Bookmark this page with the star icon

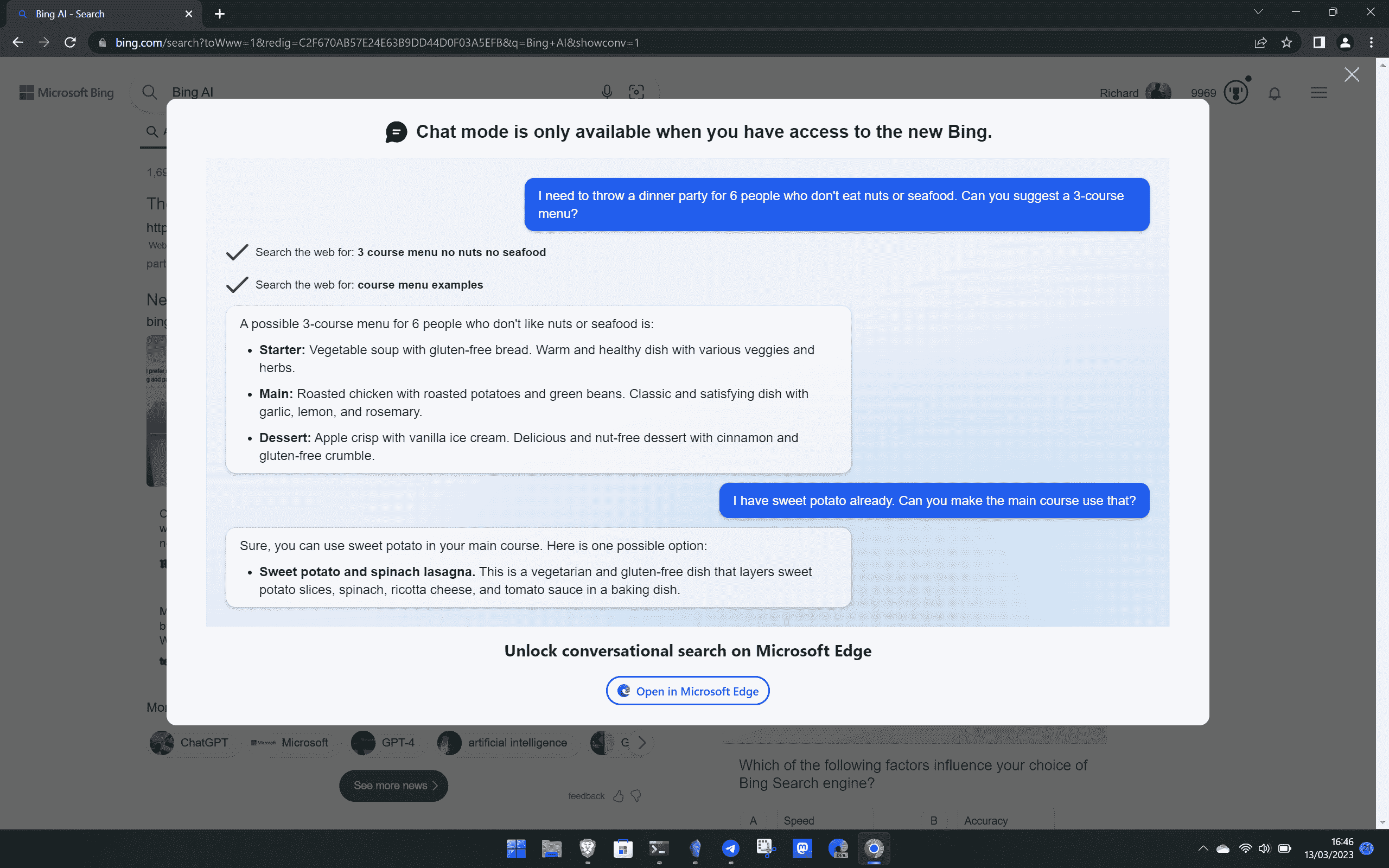tap(1287, 42)
